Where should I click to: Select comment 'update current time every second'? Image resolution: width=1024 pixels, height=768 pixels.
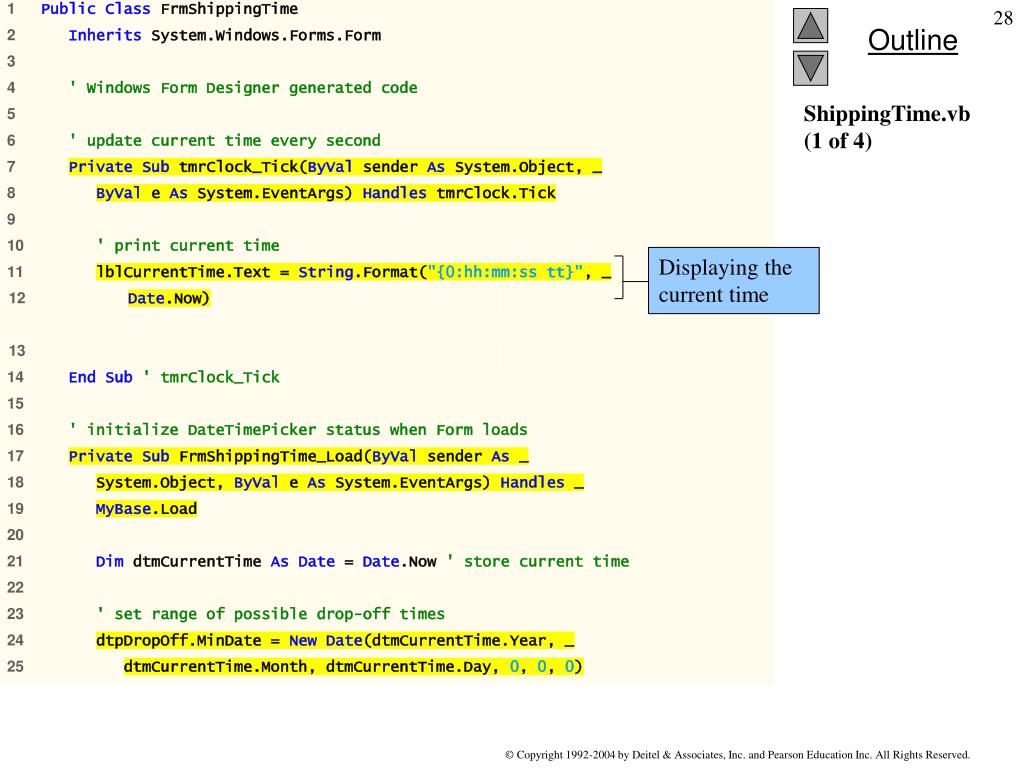pyautogui.click(x=224, y=140)
